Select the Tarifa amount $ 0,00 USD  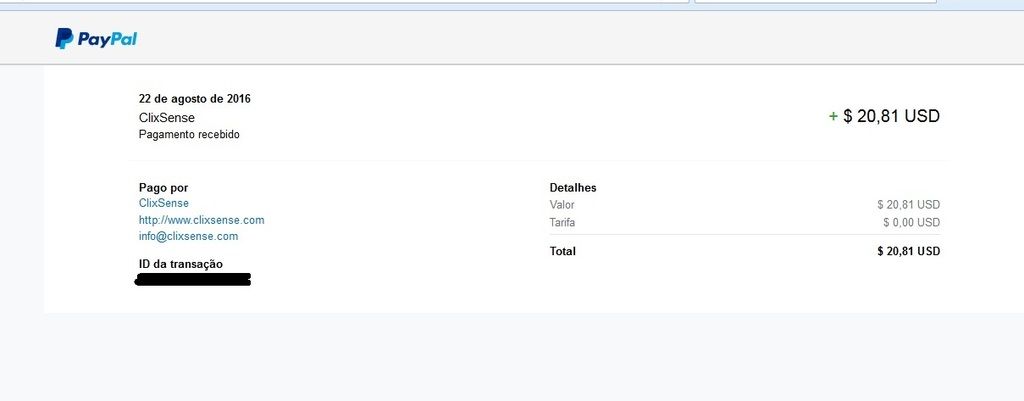(912, 223)
